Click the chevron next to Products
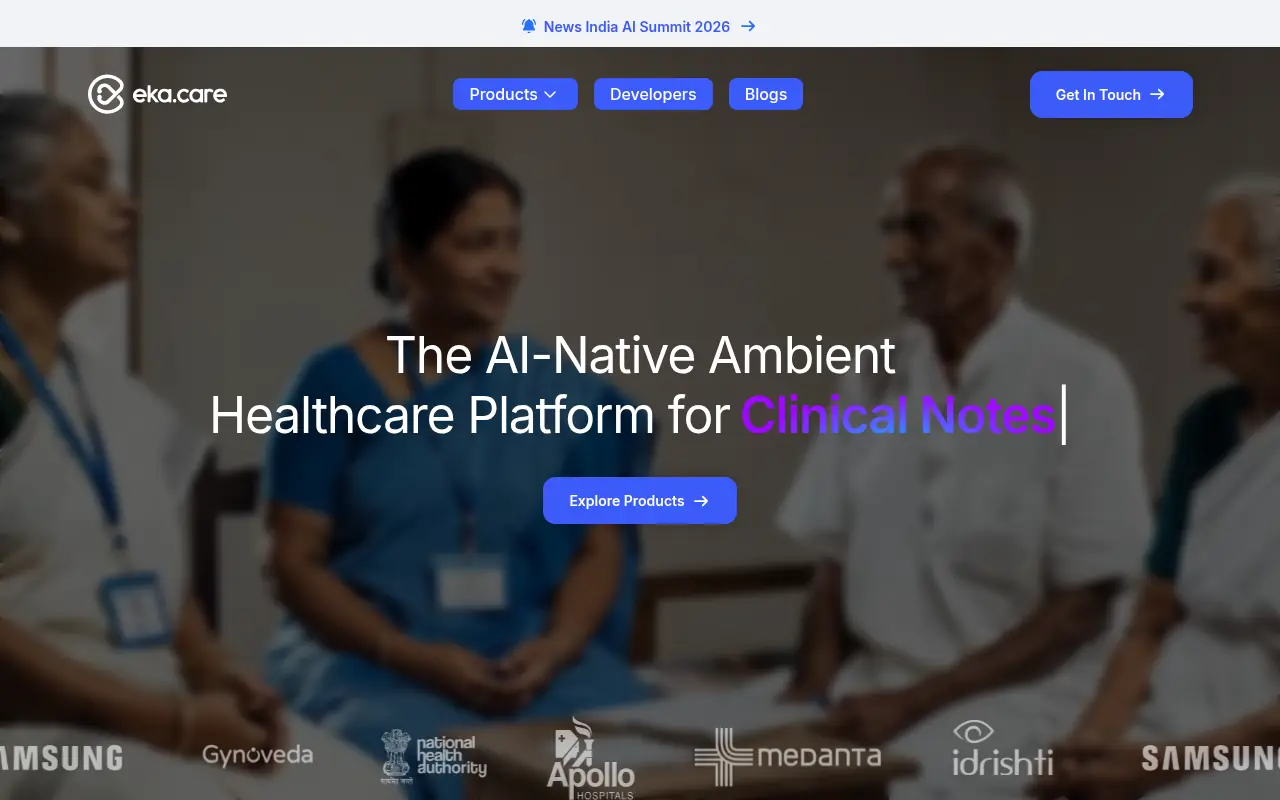The width and height of the screenshot is (1280, 800). click(x=550, y=94)
